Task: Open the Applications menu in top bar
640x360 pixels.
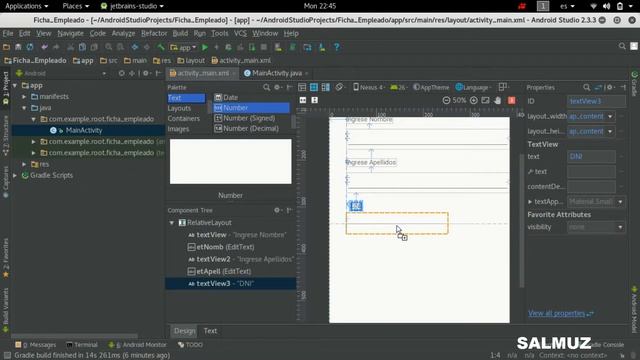Action: pos(27,6)
